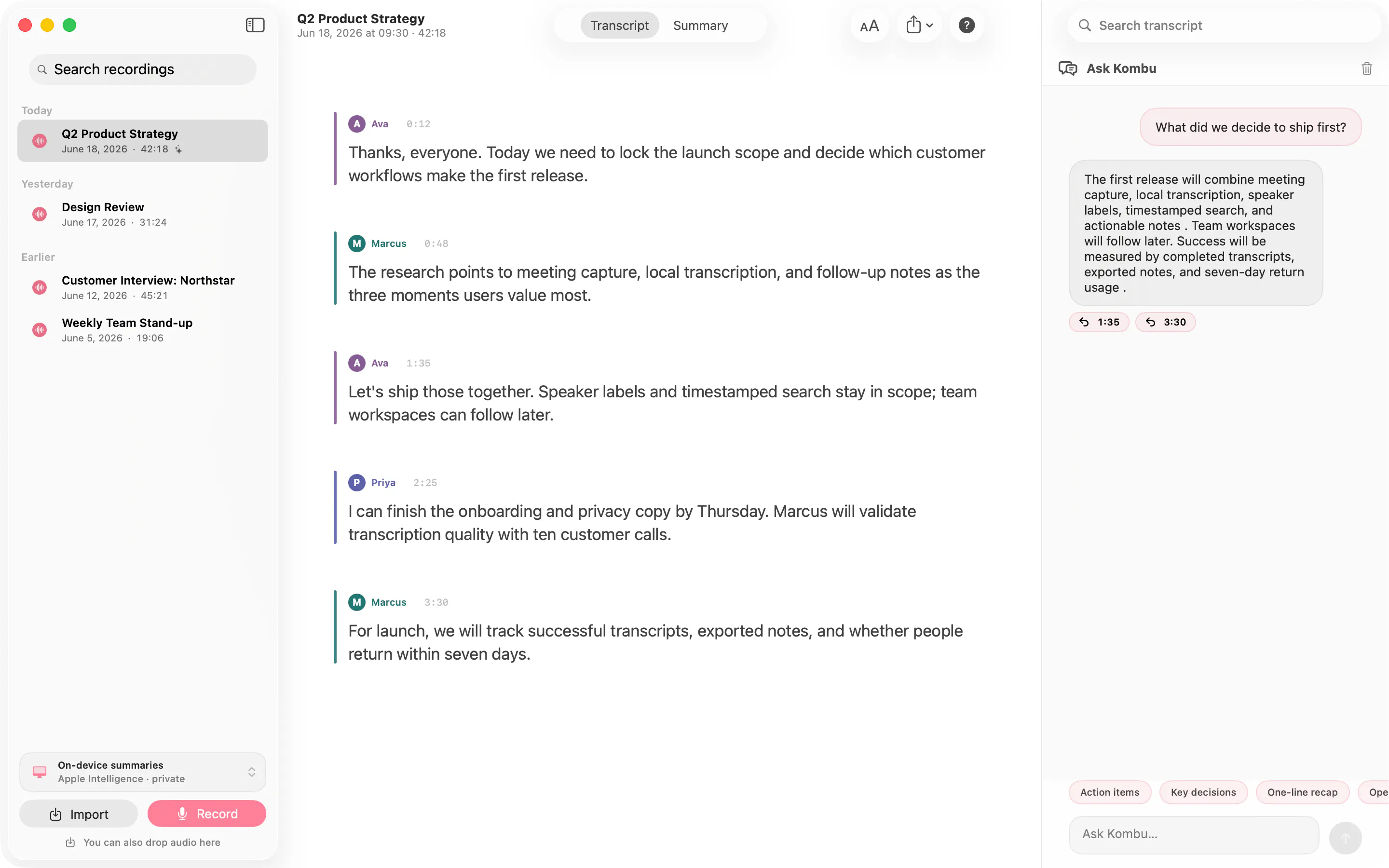Start recording with the Record button

pos(206,814)
